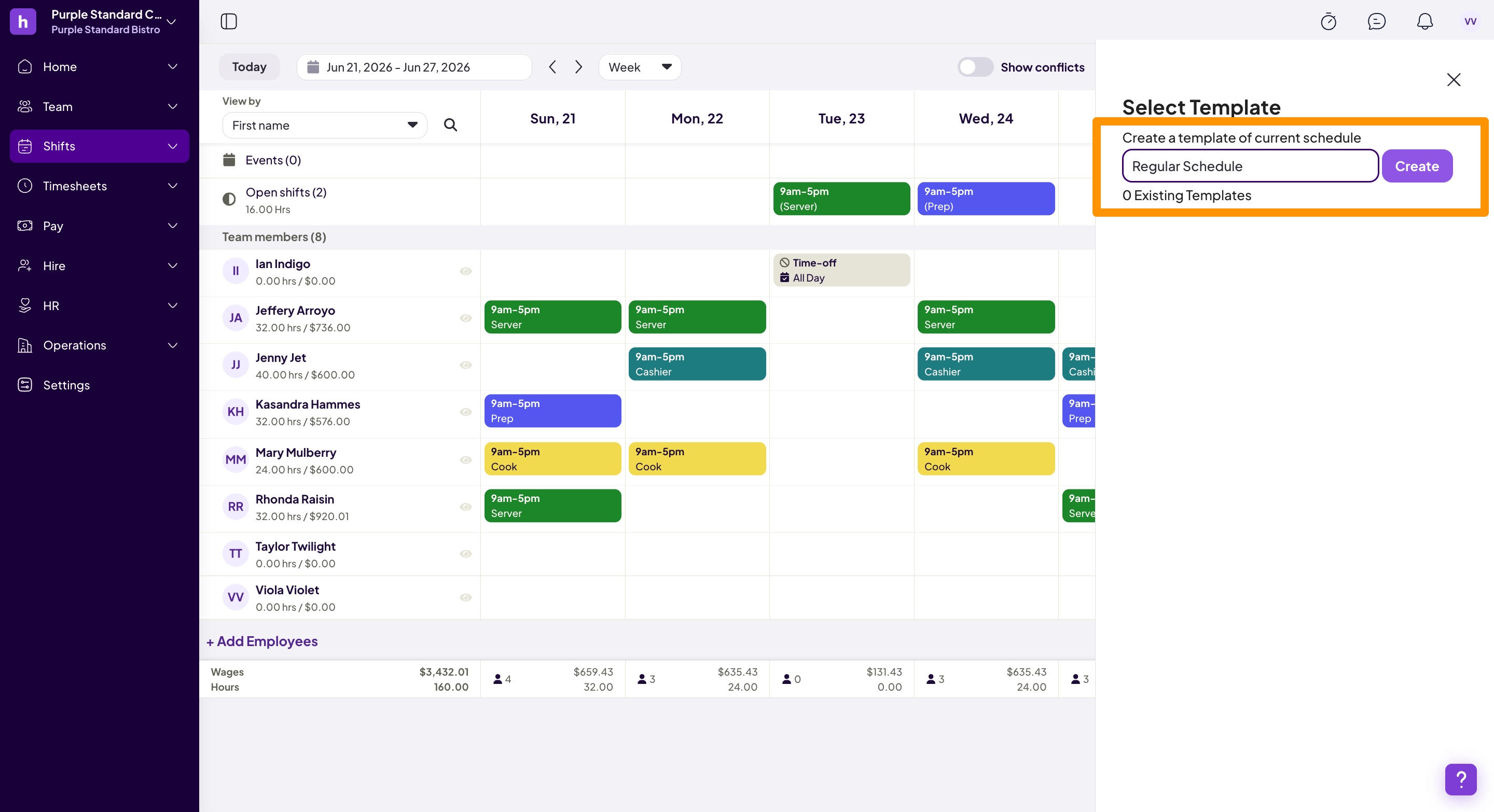Expand the location switcher chevron
This screenshot has height=812, width=1494.
coord(171,21)
